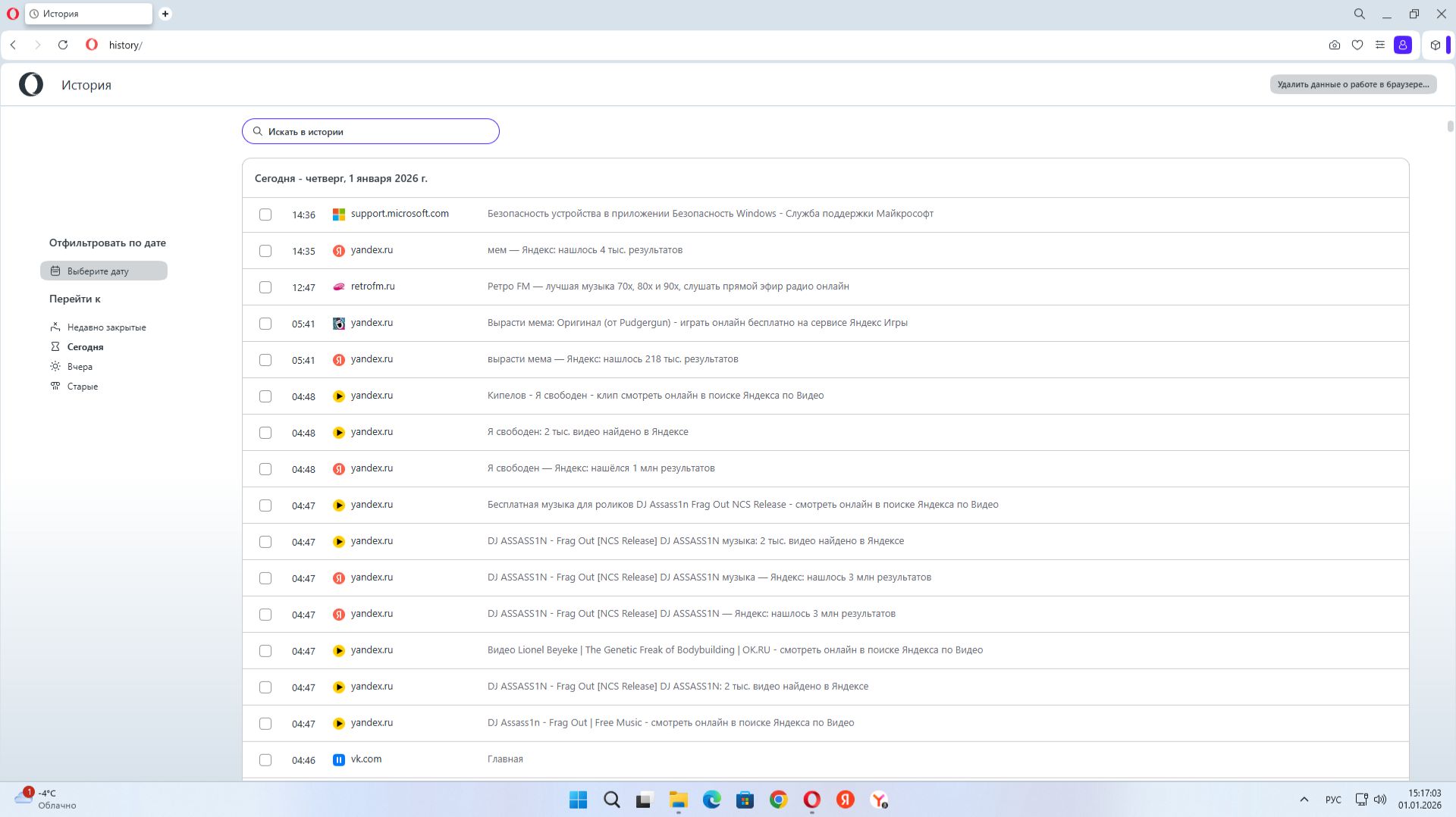Click the 12:47 time of retrofm.ru entry
This screenshot has width=1456, height=817.
[303, 288]
